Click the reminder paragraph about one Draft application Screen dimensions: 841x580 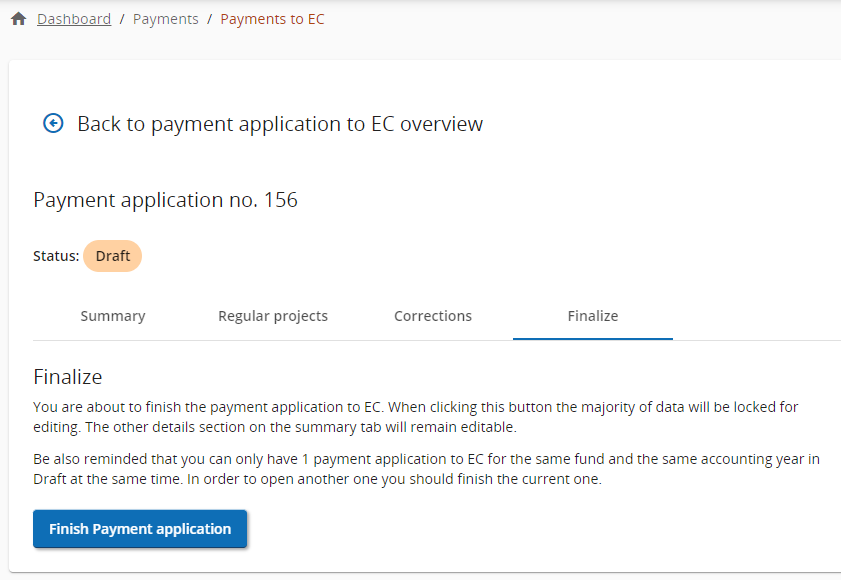click(x=426, y=469)
